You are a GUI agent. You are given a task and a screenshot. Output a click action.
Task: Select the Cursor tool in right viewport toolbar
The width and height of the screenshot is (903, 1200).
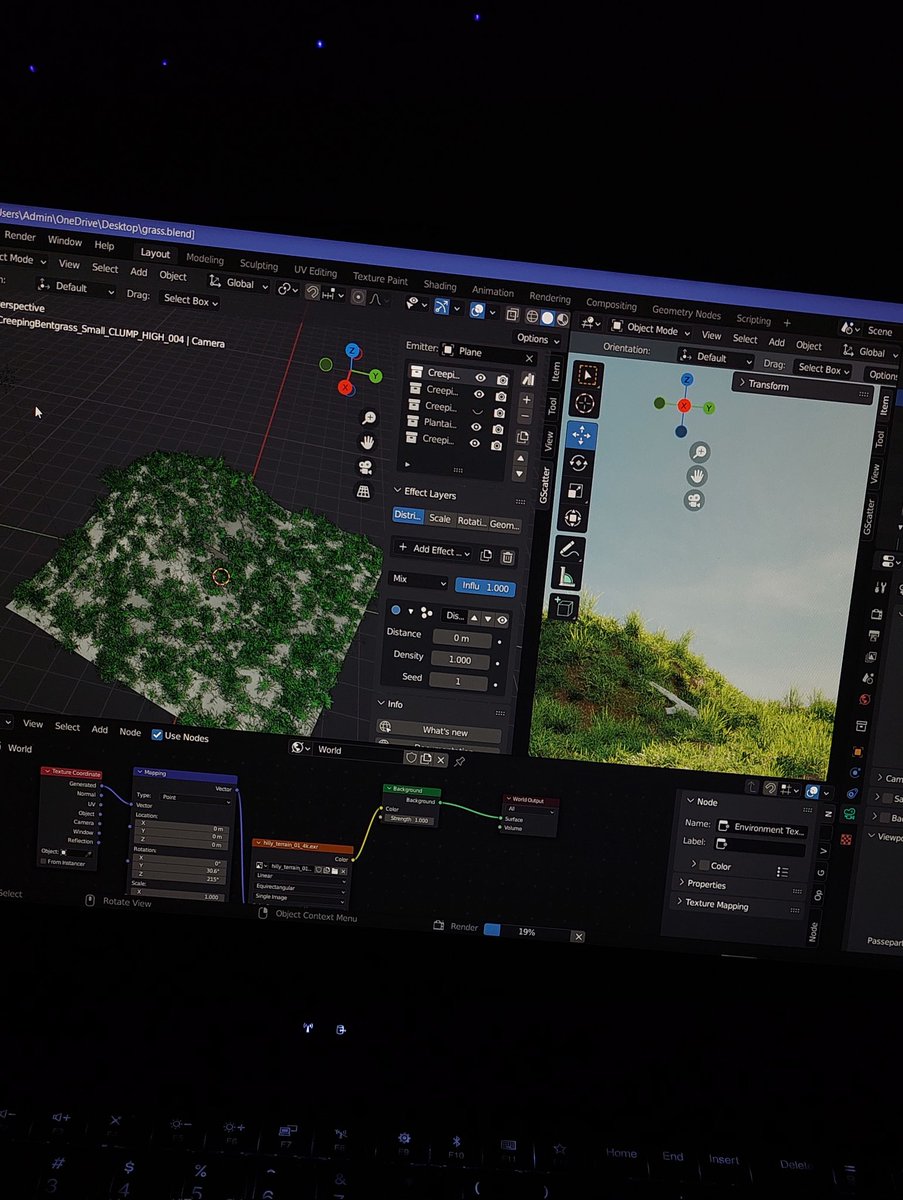click(x=586, y=404)
